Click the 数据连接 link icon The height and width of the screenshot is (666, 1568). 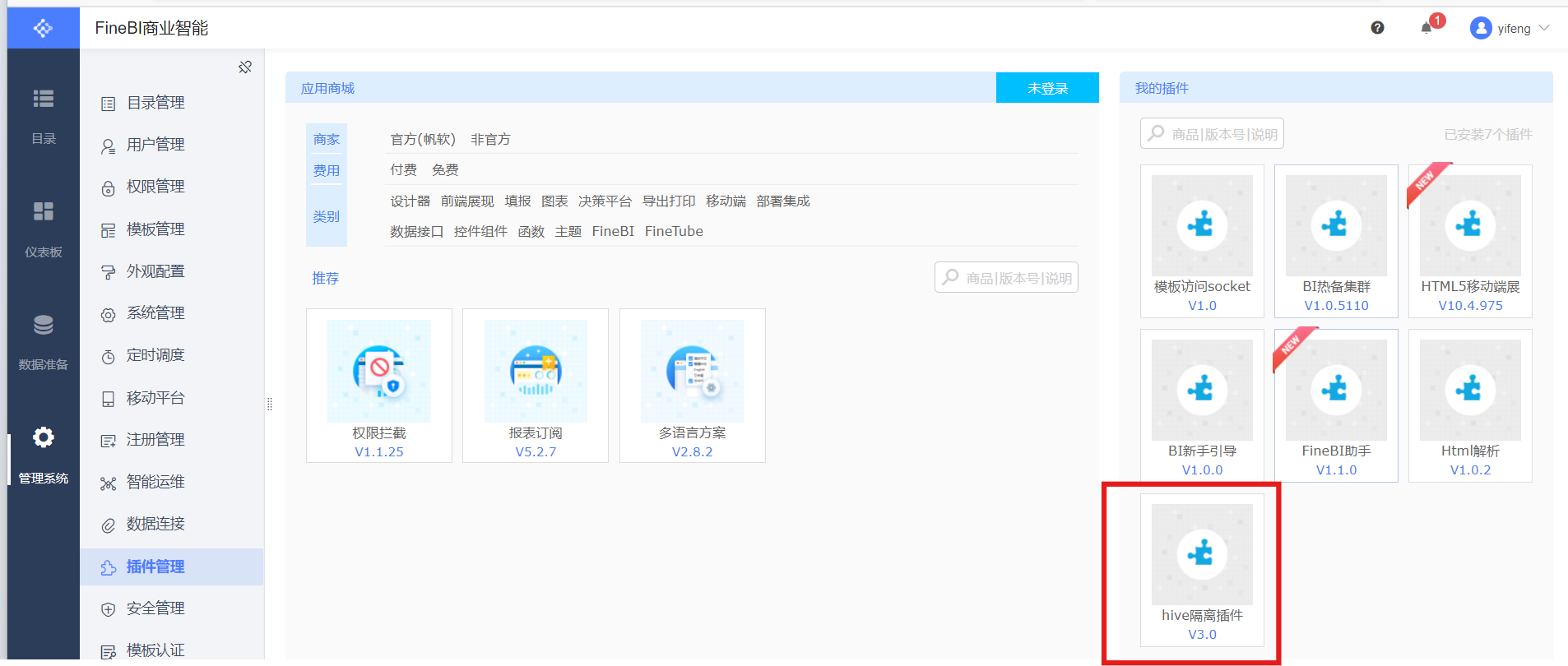pos(108,525)
